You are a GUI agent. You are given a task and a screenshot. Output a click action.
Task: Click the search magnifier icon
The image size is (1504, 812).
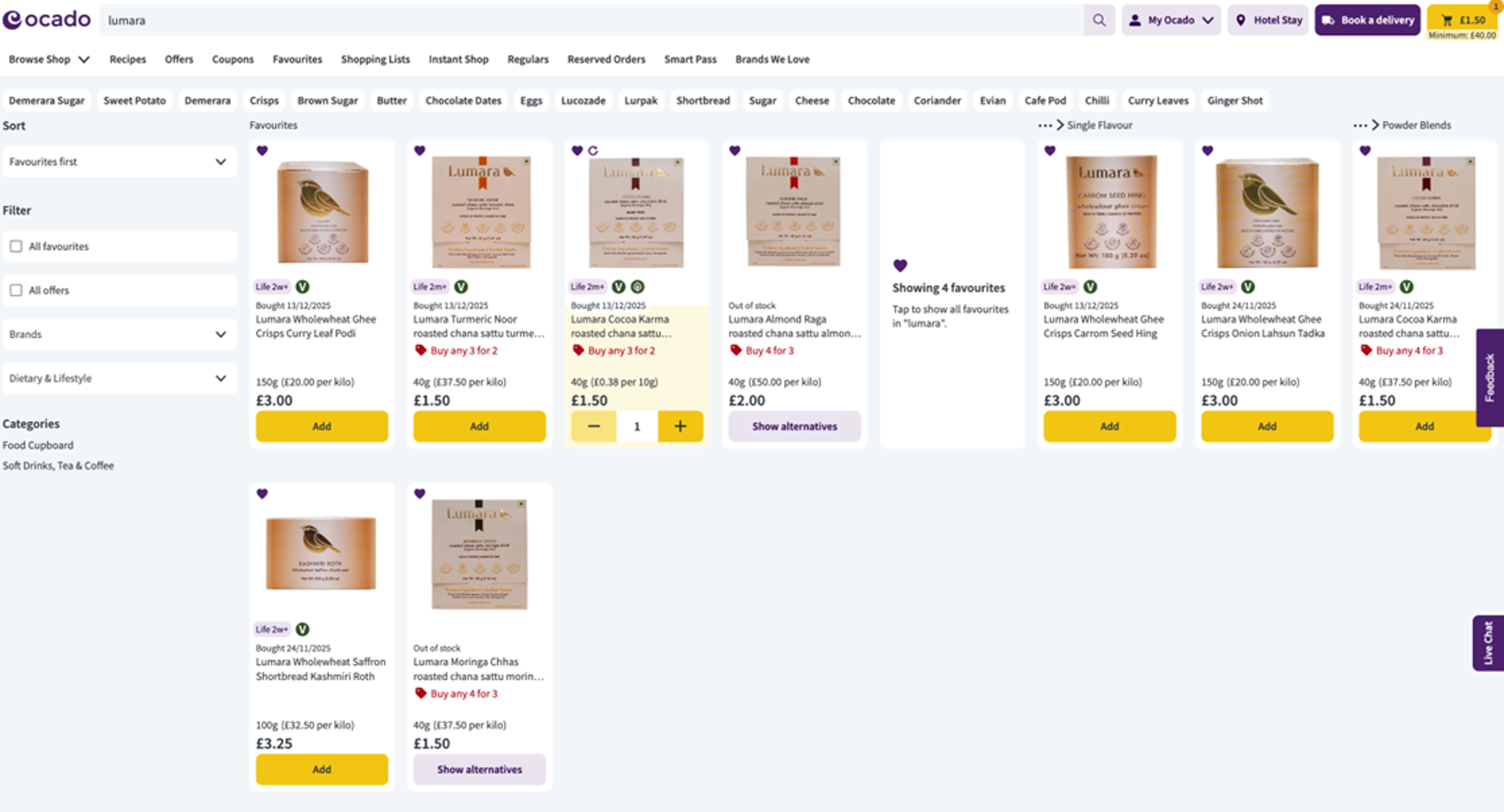(1099, 20)
